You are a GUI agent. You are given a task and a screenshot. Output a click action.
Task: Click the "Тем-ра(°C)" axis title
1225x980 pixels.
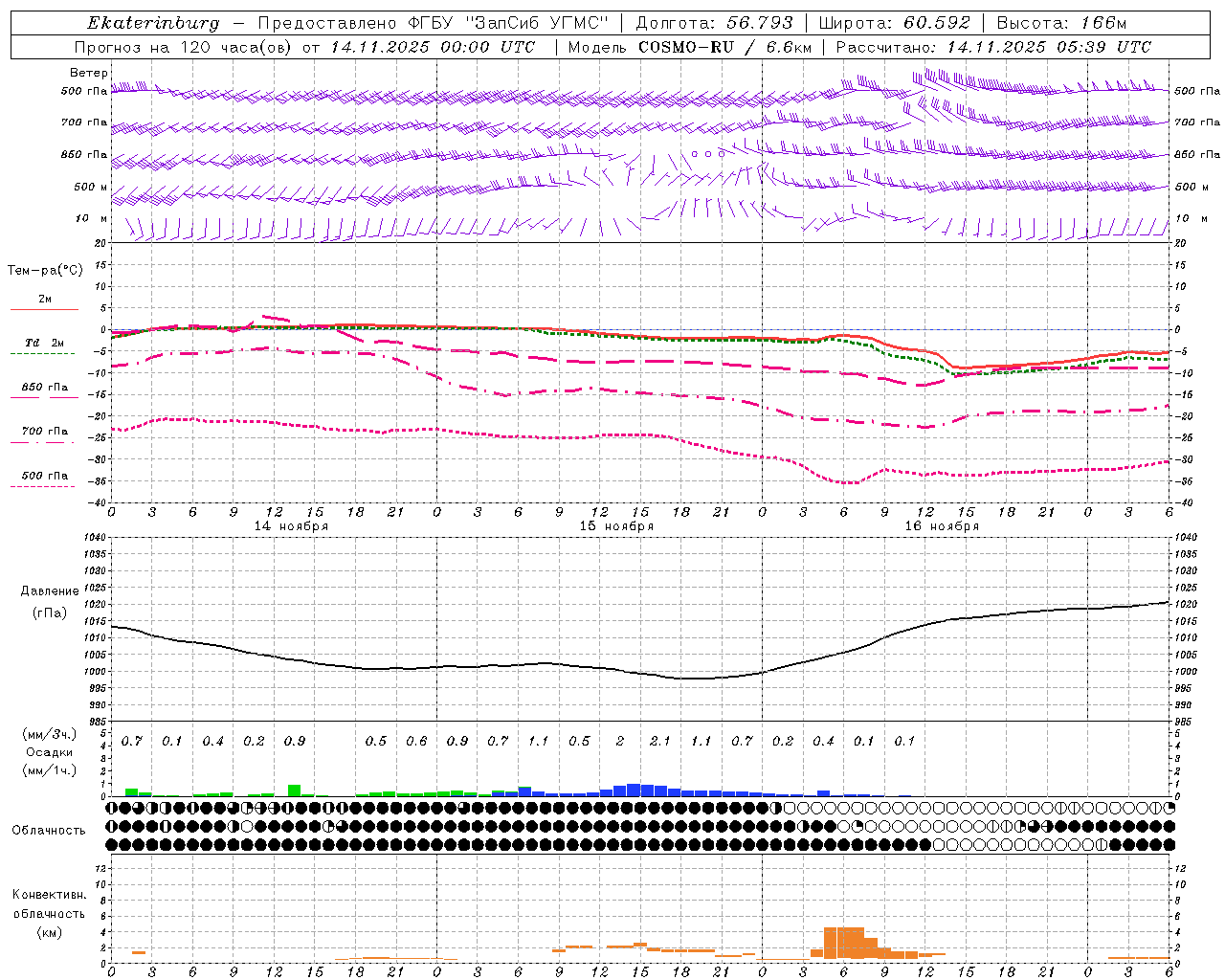45,270
